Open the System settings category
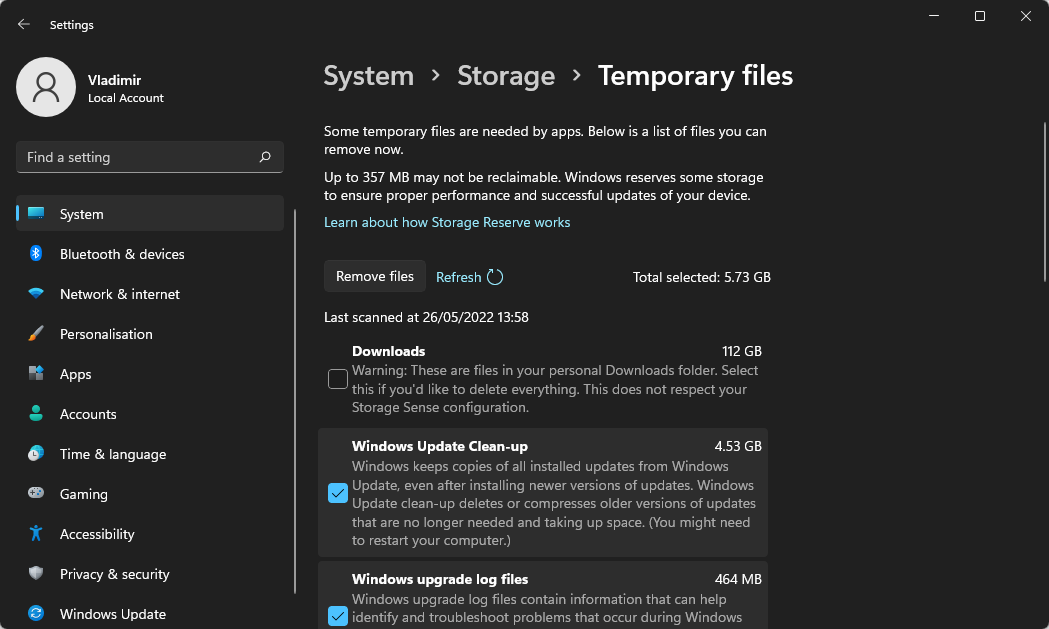This screenshot has width=1049, height=629. coord(150,213)
